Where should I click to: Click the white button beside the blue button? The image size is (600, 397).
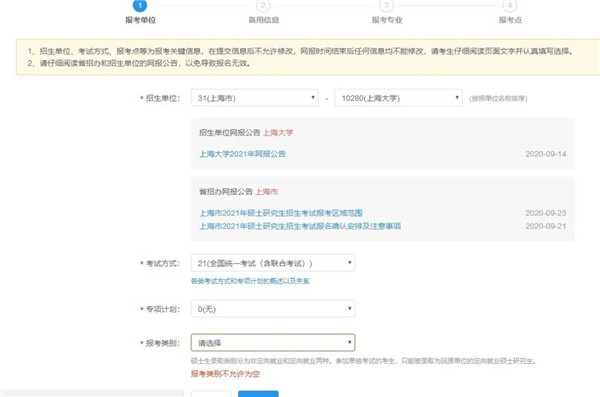[211, 394]
